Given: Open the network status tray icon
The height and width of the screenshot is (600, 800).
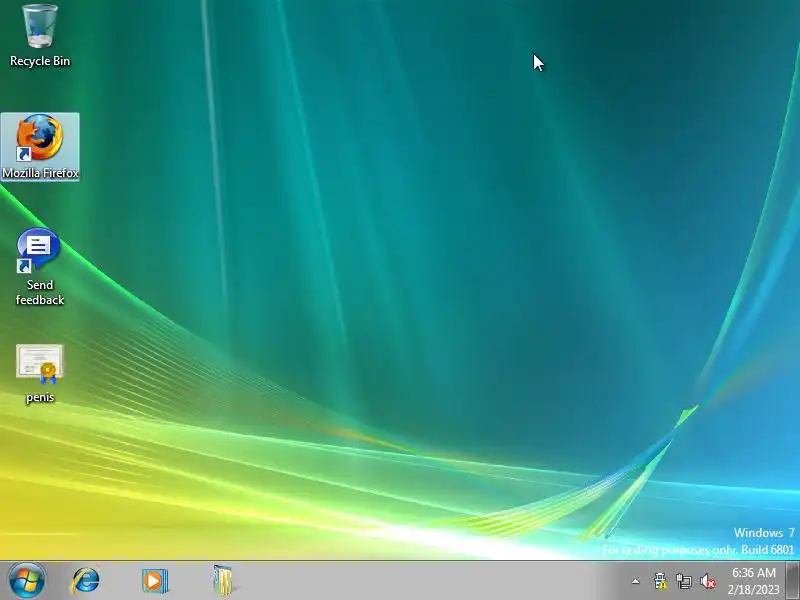Looking at the screenshot, I should click(x=684, y=581).
